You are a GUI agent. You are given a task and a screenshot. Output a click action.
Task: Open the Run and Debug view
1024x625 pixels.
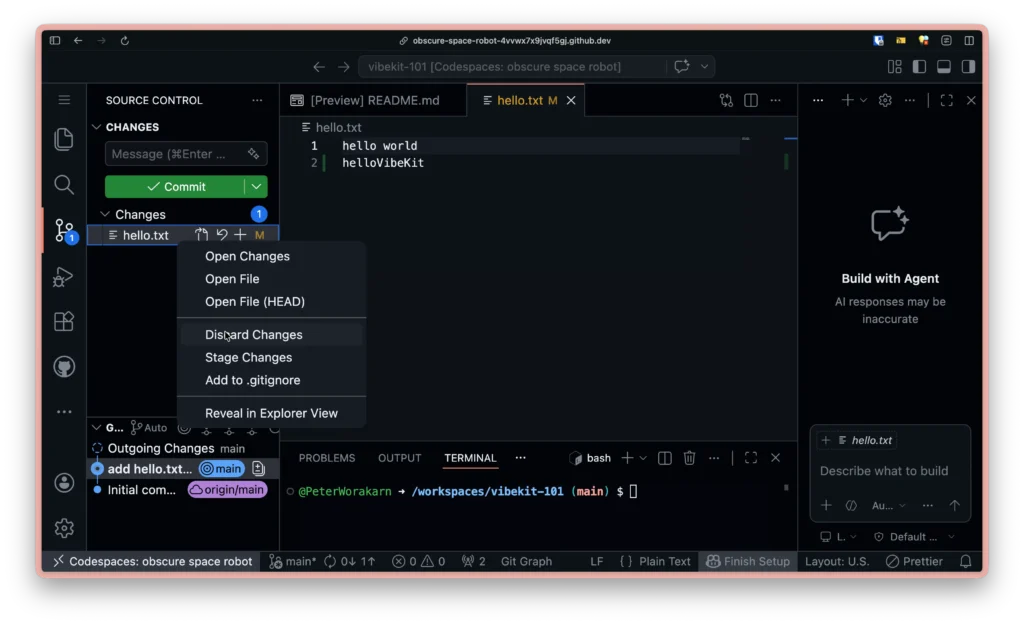coord(63,277)
